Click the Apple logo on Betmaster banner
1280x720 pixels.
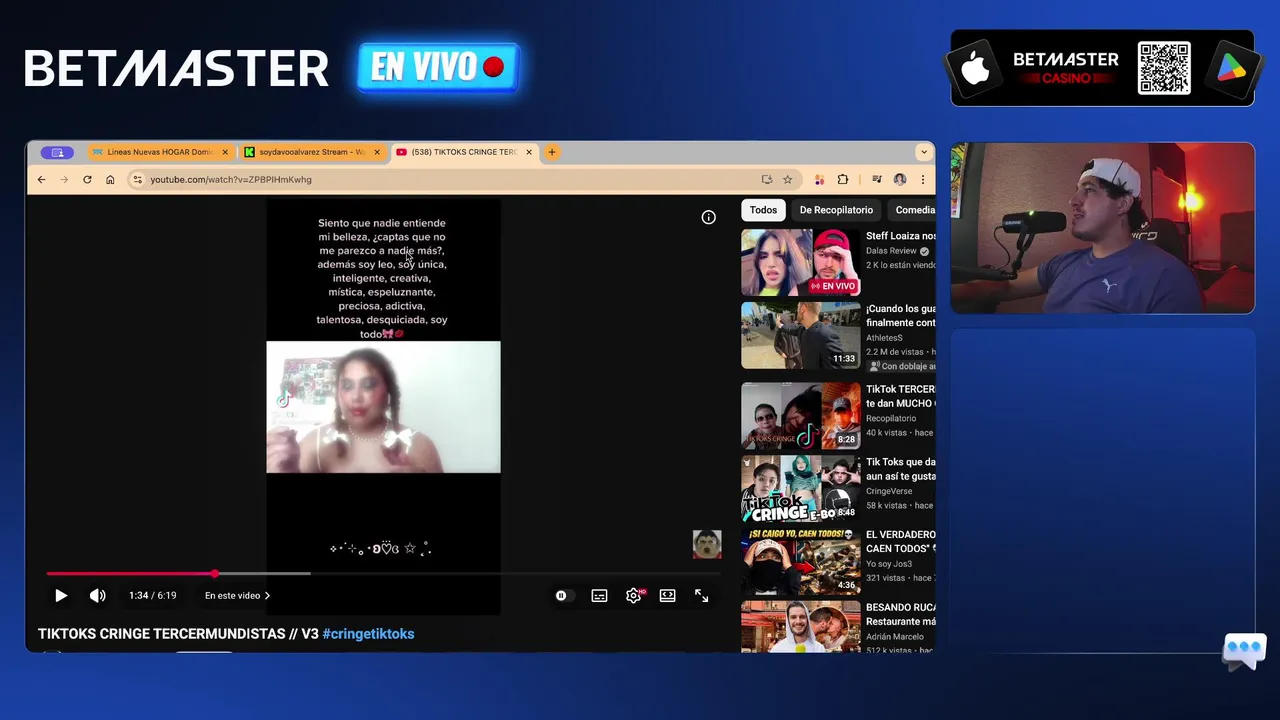975,68
